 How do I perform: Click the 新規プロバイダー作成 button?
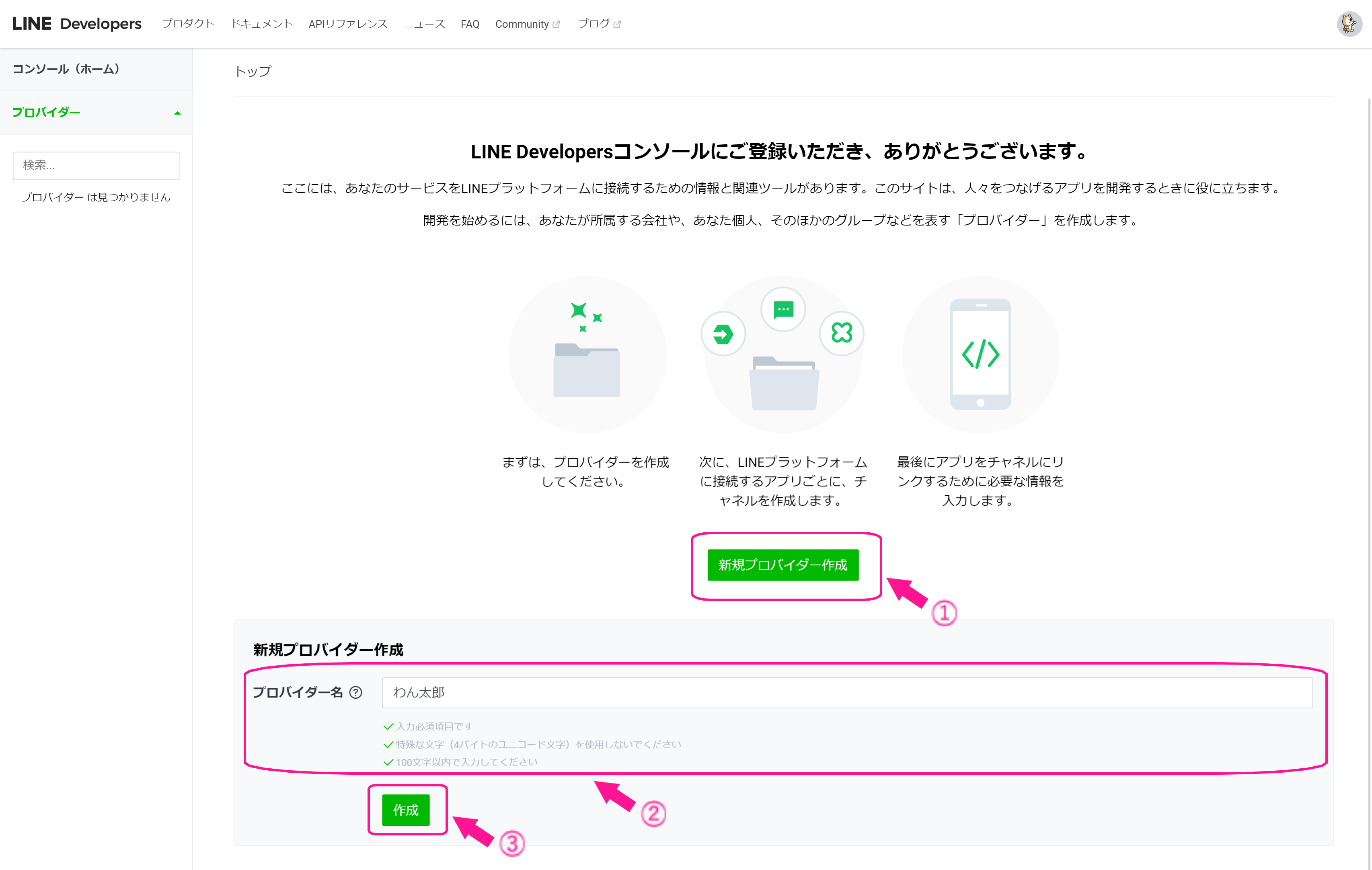coord(783,564)
